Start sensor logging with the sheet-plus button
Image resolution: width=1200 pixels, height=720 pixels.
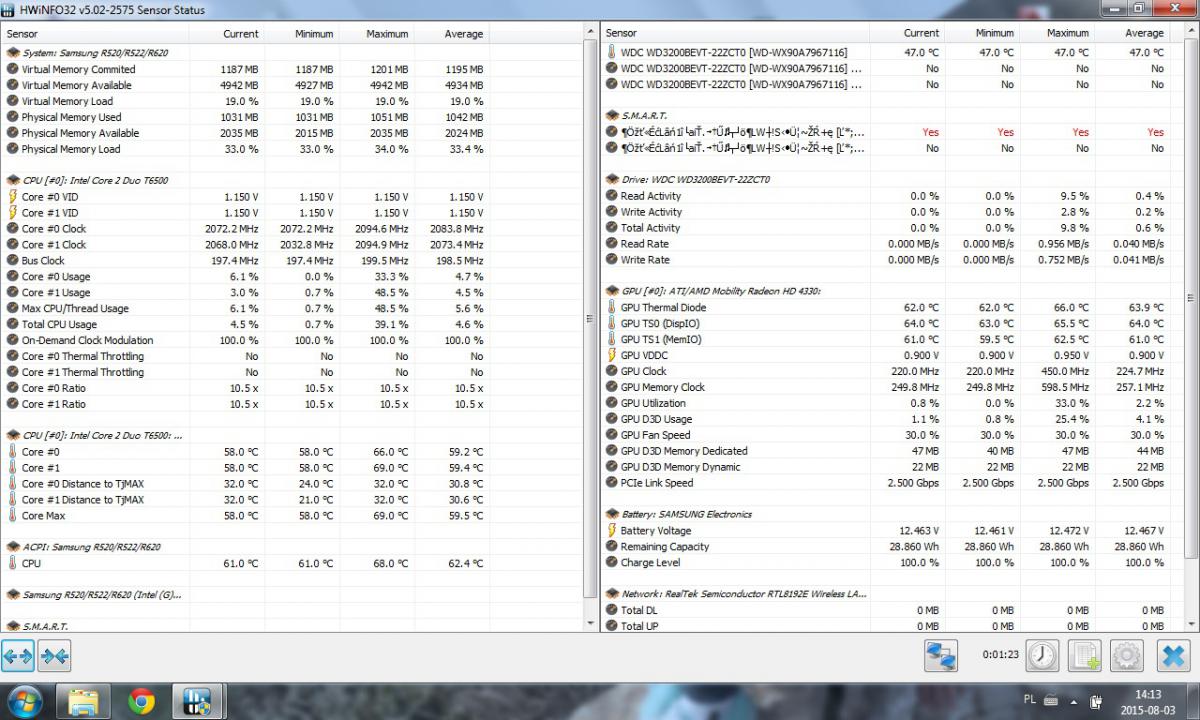[x=1084, y=656]
